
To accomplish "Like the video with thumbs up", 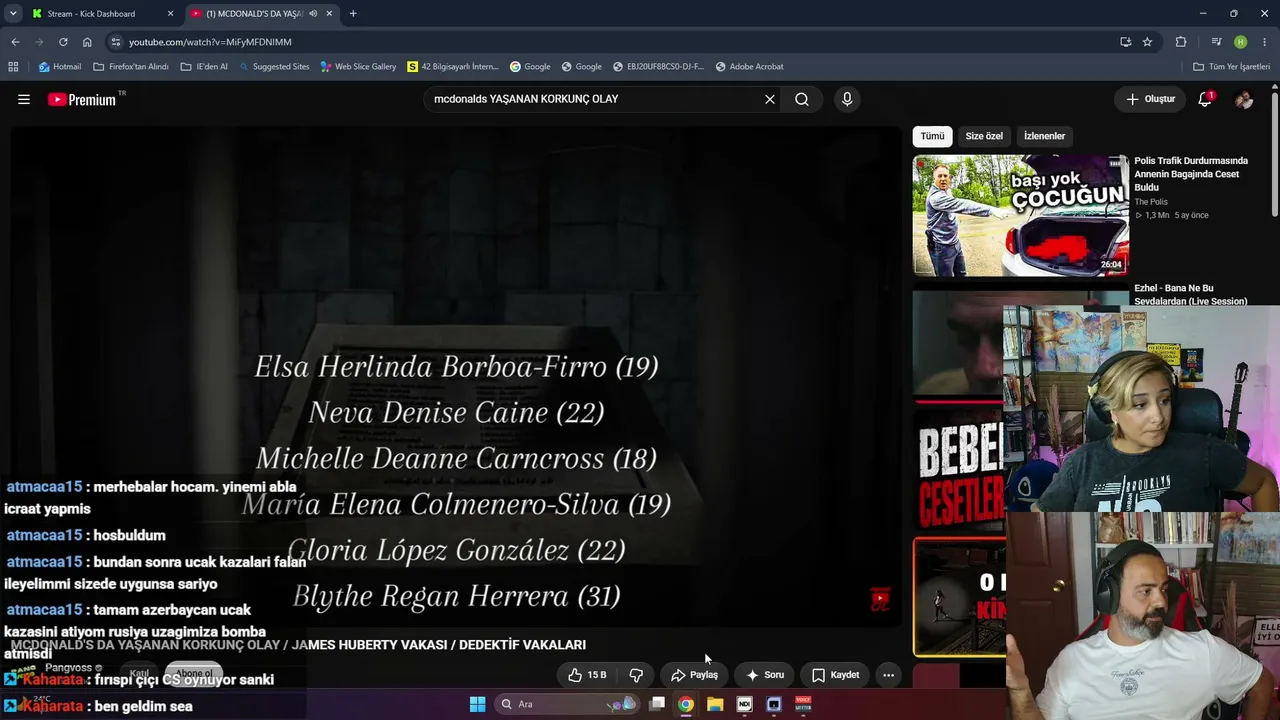I will pos(587,675).
